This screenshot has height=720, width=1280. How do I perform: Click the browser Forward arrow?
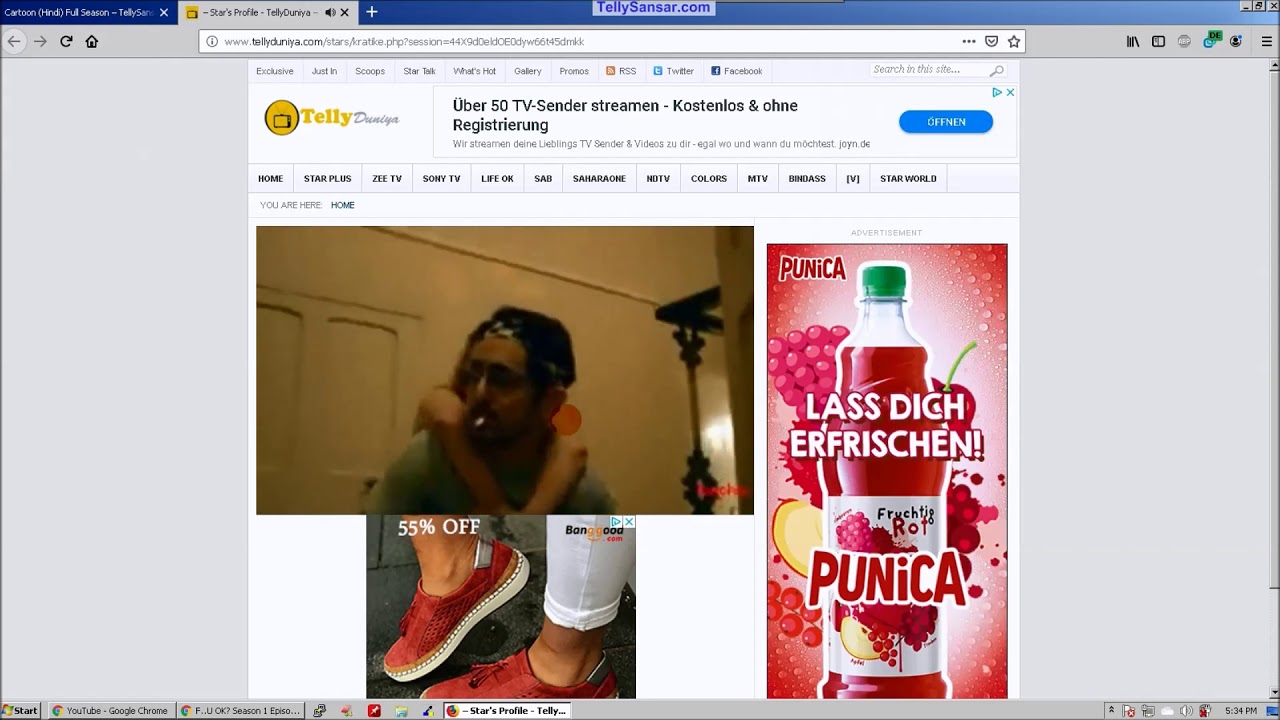coord(40,41)
